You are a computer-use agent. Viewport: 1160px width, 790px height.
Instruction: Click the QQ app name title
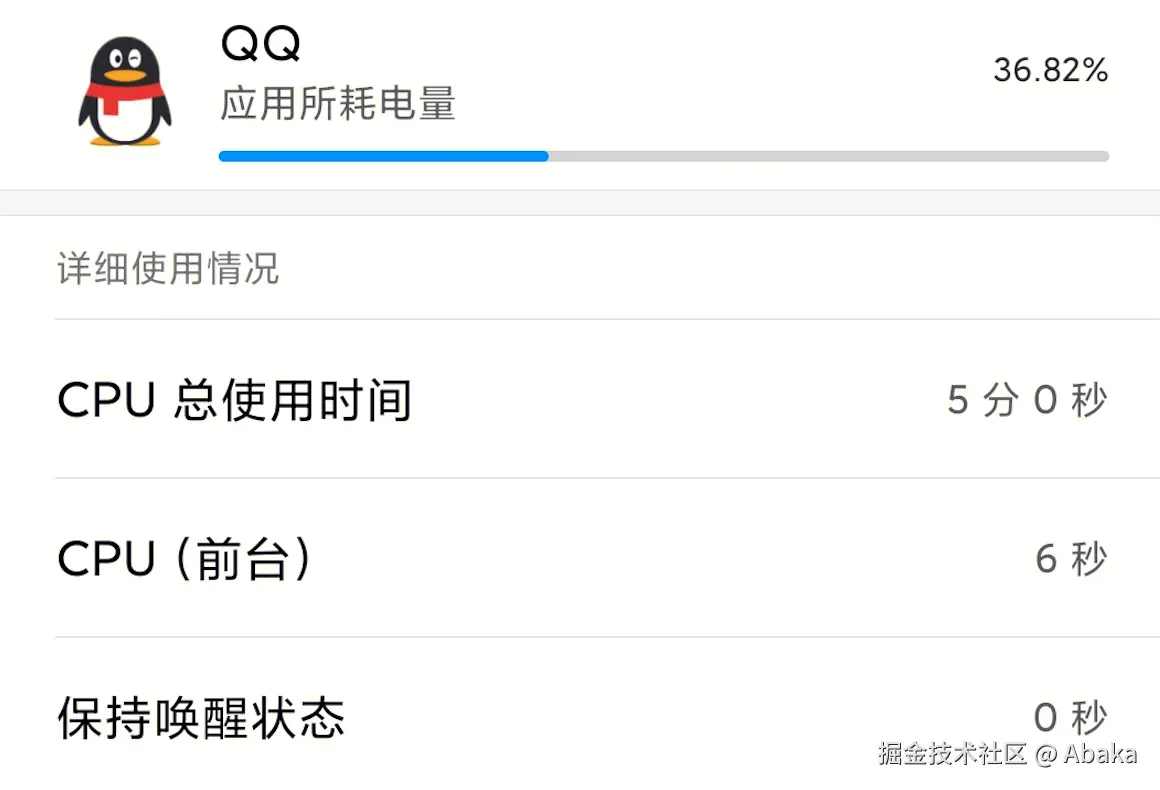(260, 43)
